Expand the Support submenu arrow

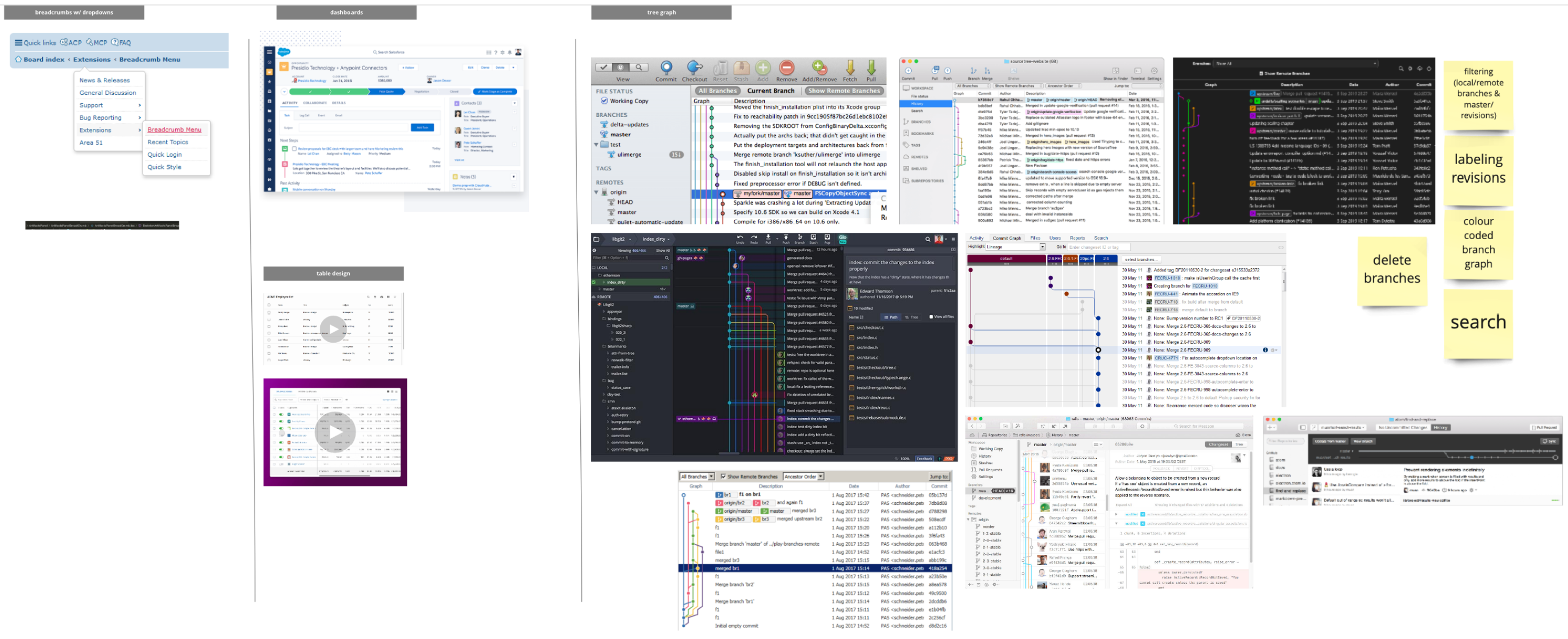pos(139,106)
